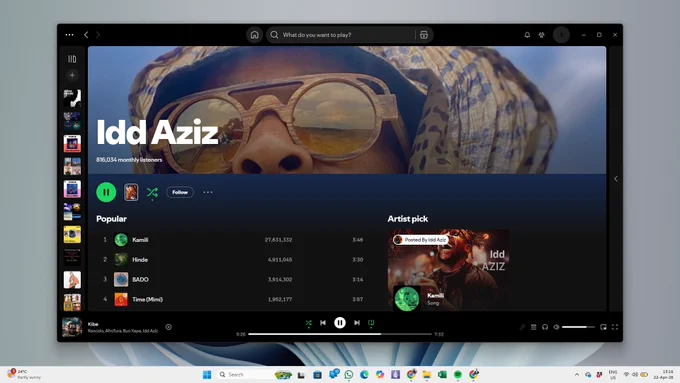
Task: Open more options dots next to Follow
Action: [208, 192]
